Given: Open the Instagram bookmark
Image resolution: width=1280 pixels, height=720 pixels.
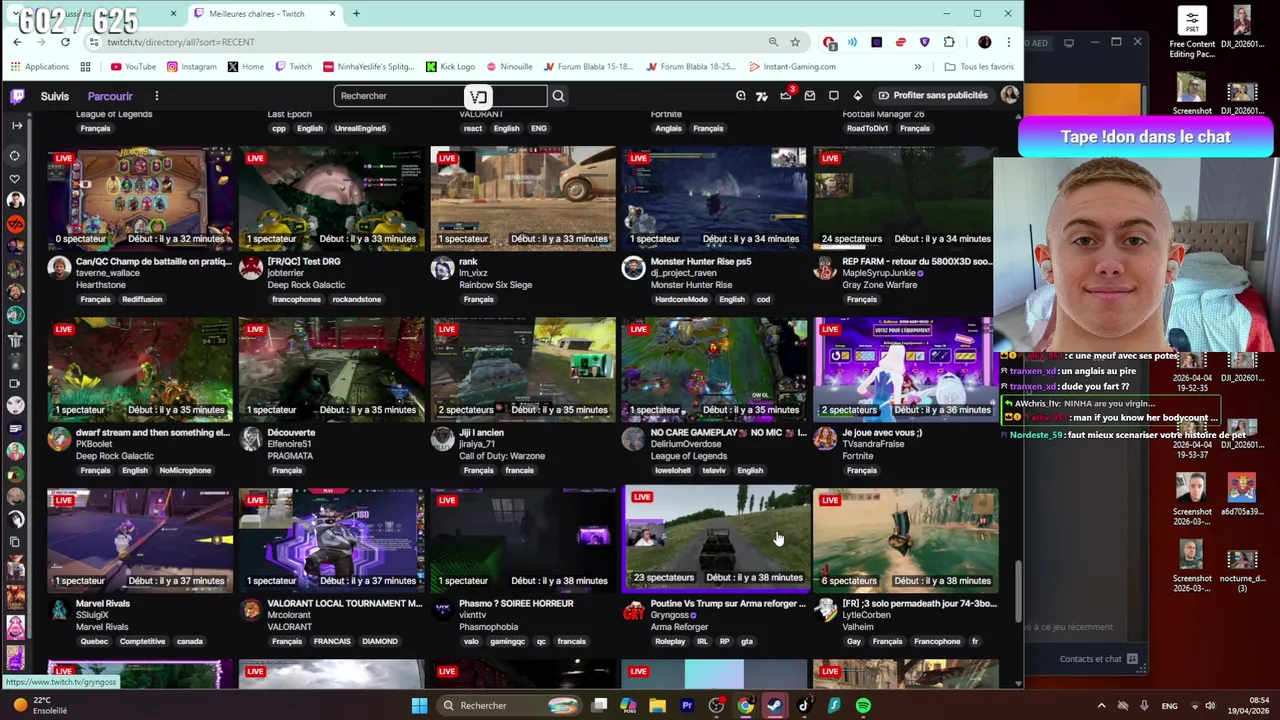Looking at the screenshot, I should tap(192, 67).
